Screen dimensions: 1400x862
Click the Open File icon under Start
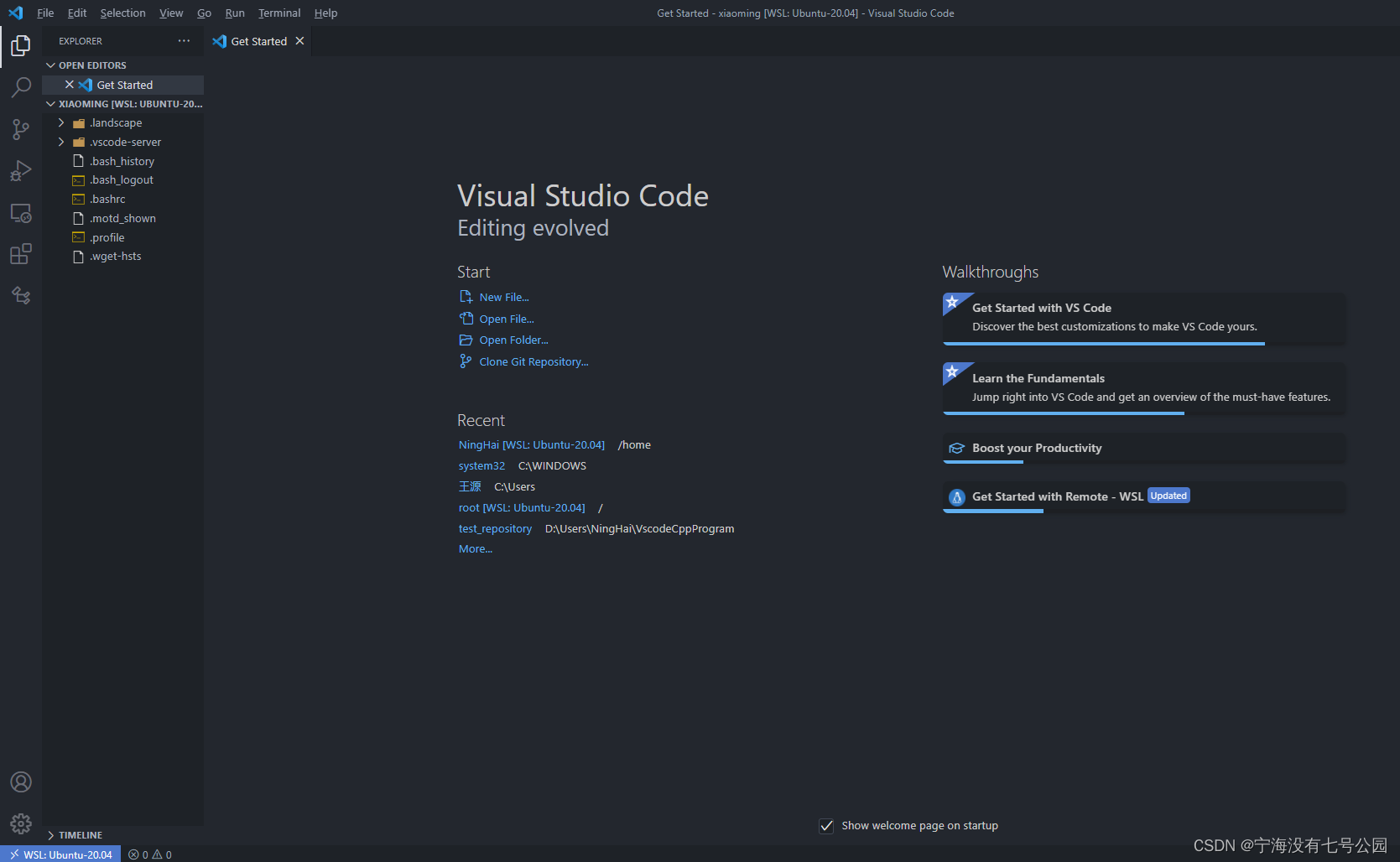tap(466, 319)
